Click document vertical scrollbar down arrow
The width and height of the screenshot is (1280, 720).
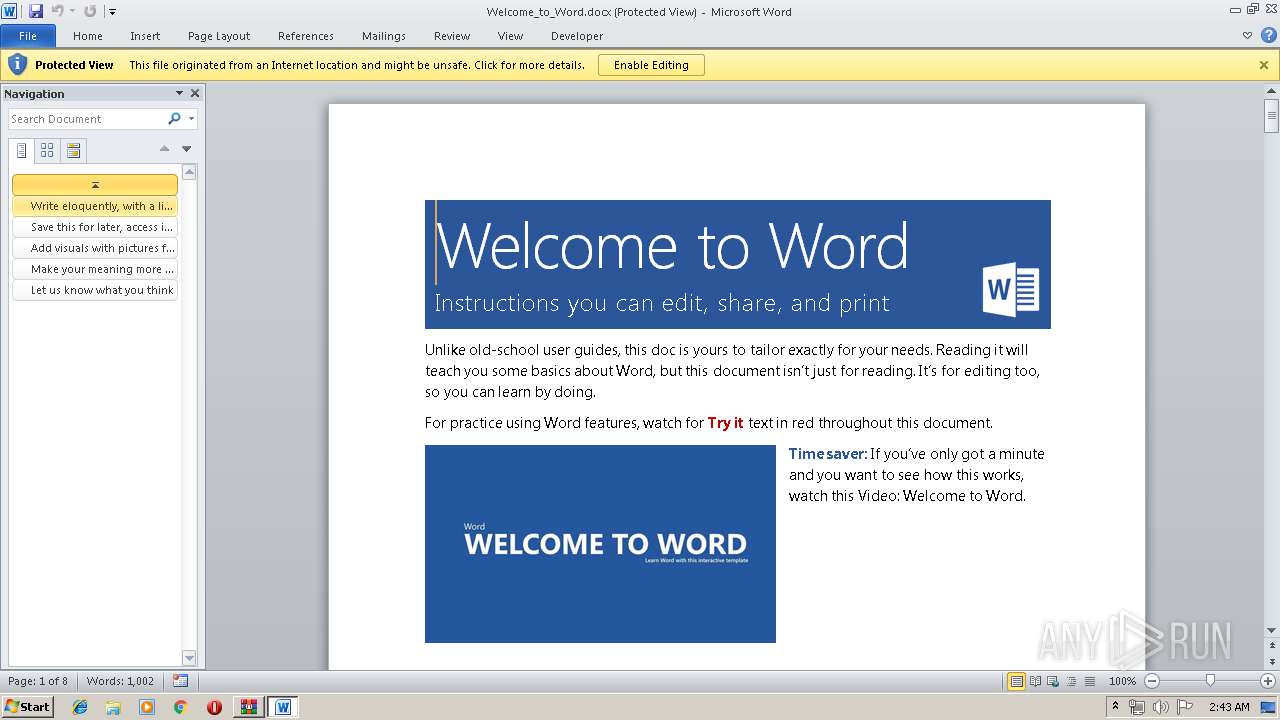pyautogui.click(x=1272, y=631)
